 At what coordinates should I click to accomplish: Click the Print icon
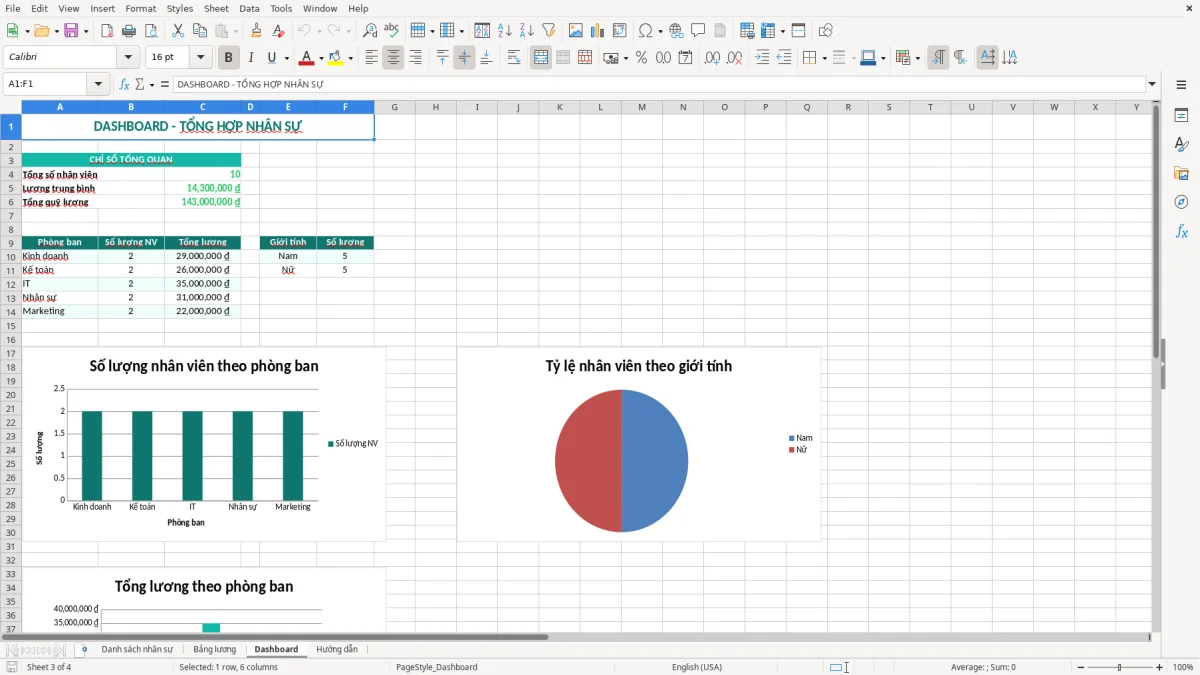129,31
